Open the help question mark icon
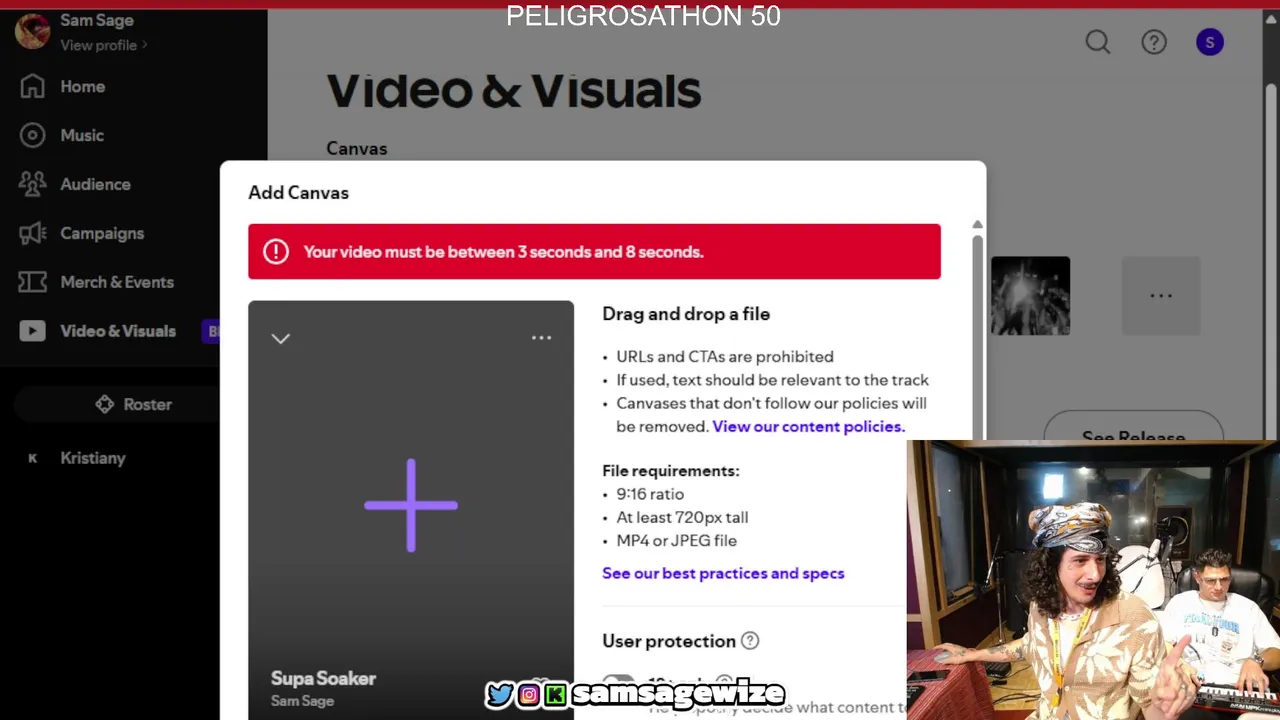This screenshot has height=720, width=1280. pos(1154,42)
